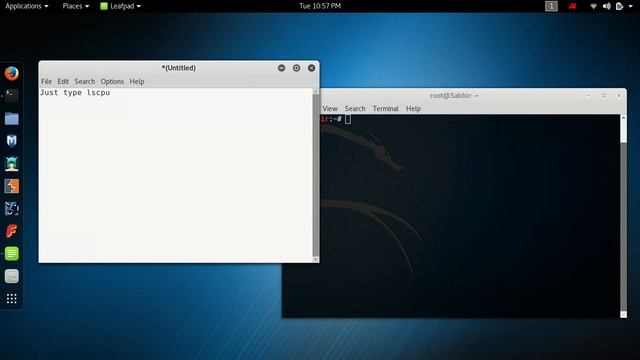This screenshot has width=640, height=360.
Task: Click the red recording icon in top bar
Action: pyautogui.click(x=572, y=6)
